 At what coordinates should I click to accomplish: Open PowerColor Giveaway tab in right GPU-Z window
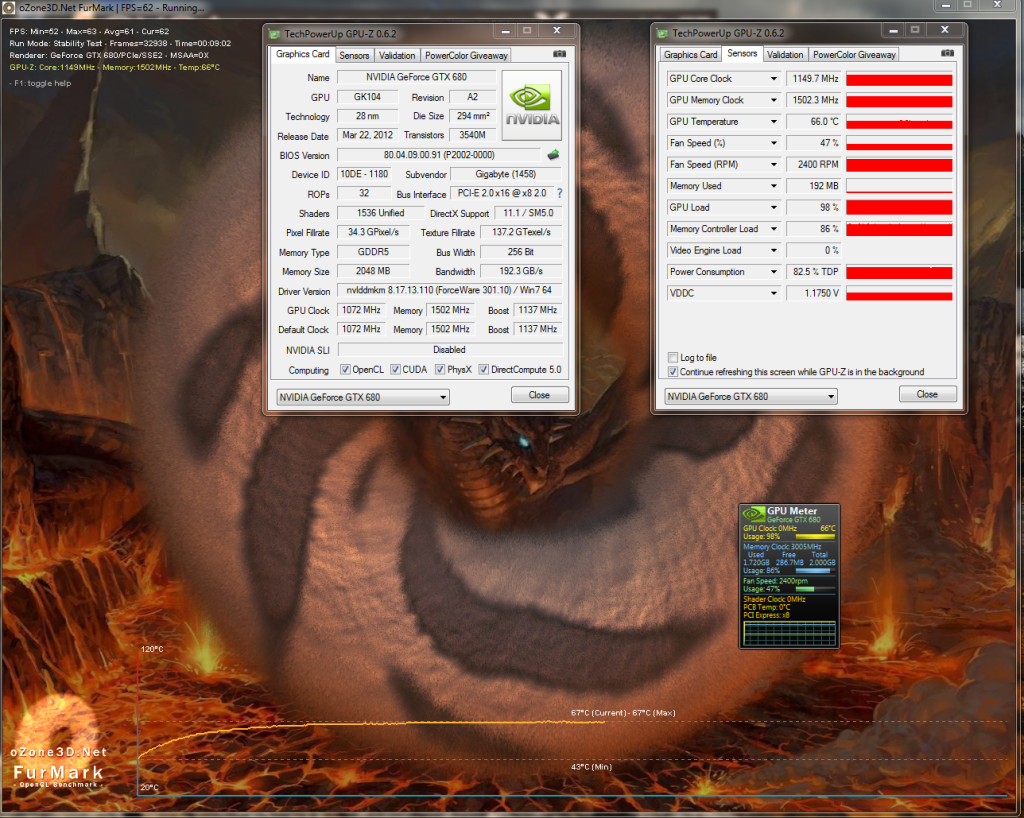(x=854, y=55)
